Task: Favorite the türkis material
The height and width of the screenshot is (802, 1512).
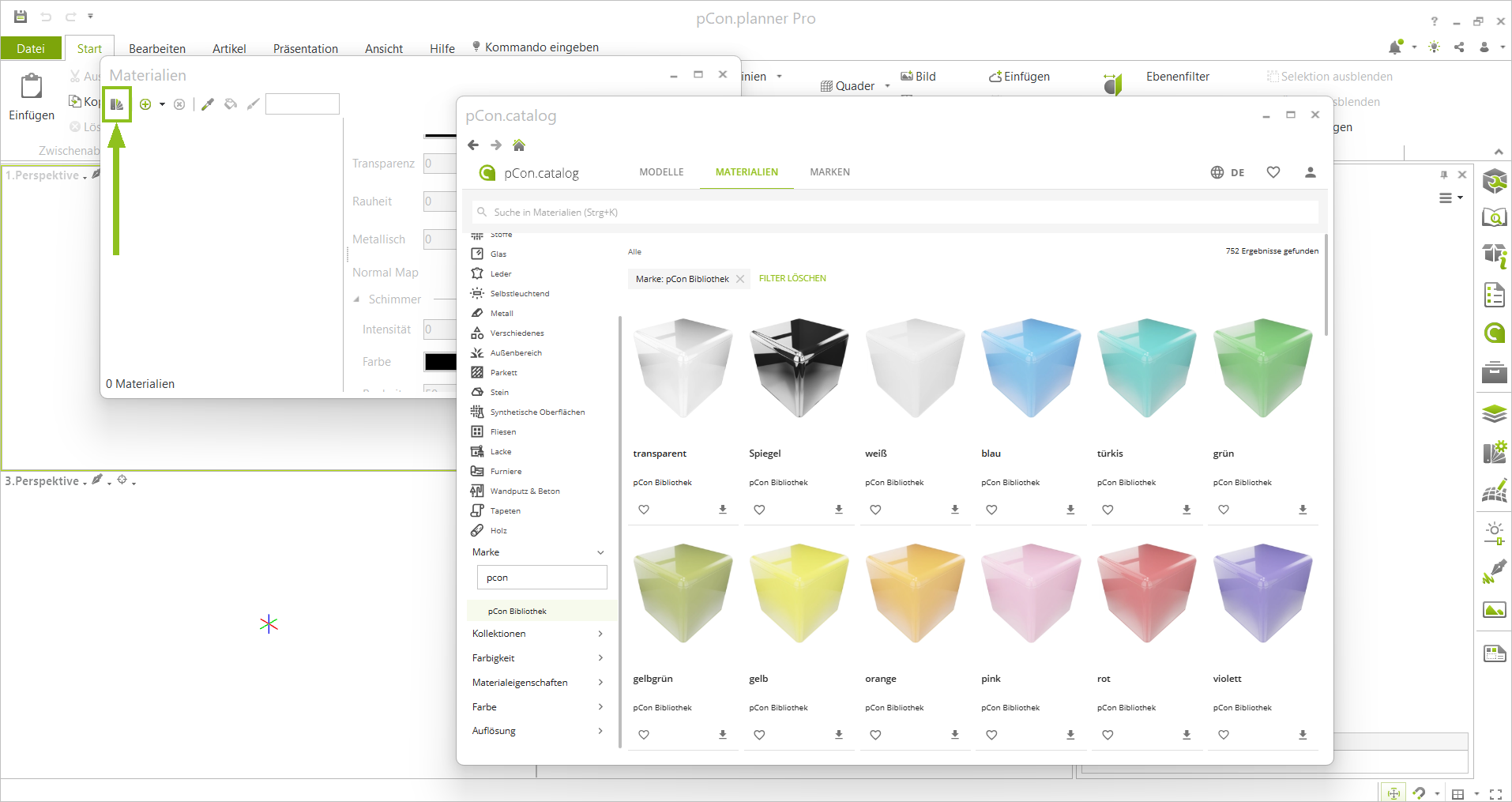Action: 1108,510
